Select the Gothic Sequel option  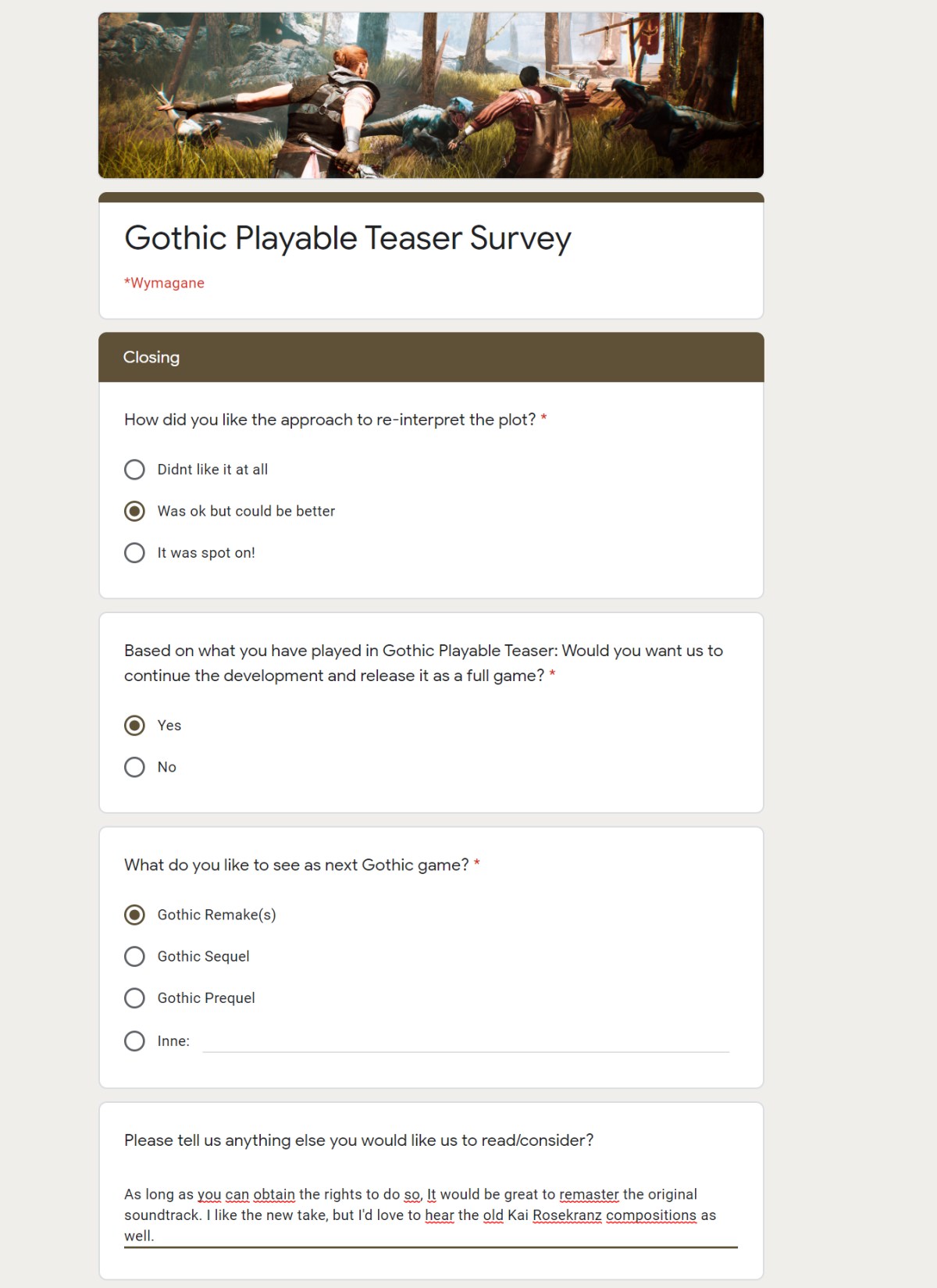[134, 957]
